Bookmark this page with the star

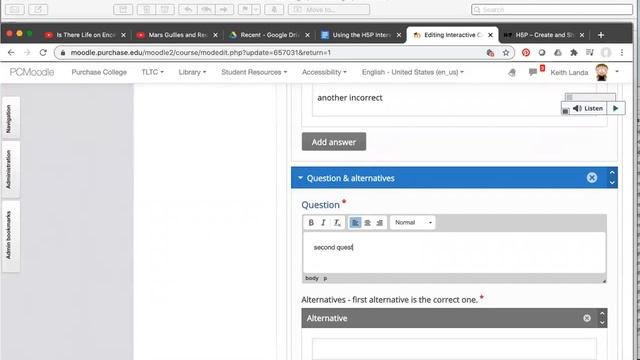click(x=506, y=53)
